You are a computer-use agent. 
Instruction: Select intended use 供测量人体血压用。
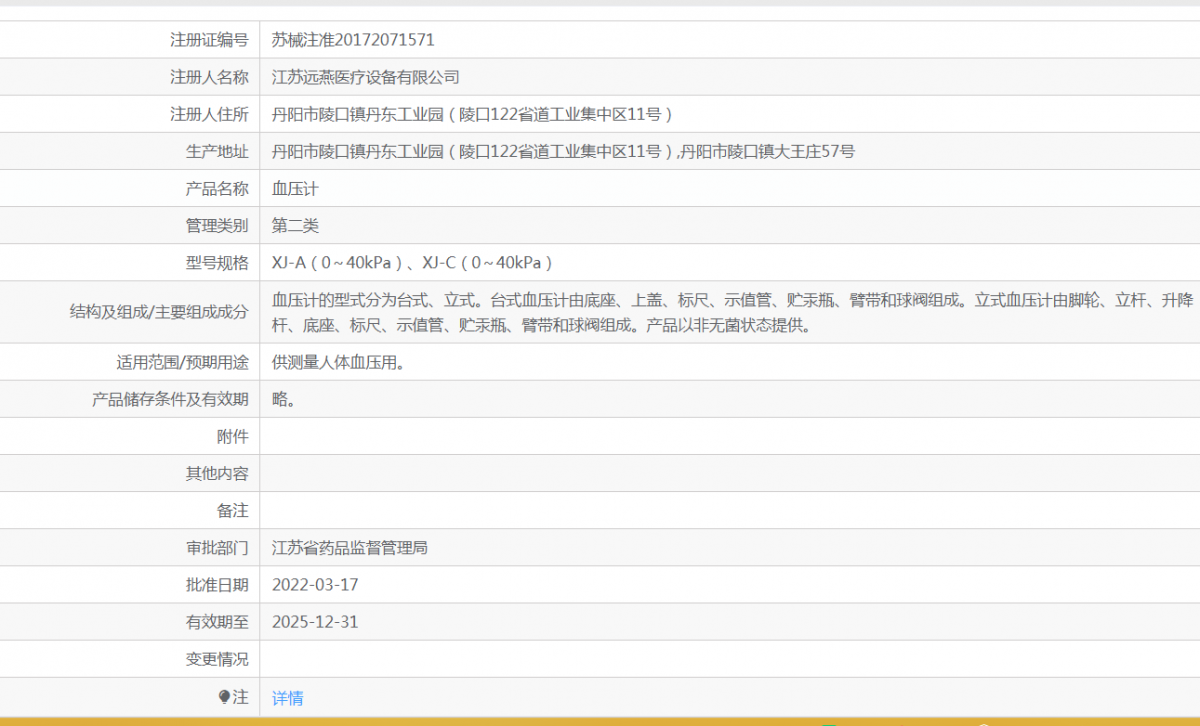[x=341, y=362]
